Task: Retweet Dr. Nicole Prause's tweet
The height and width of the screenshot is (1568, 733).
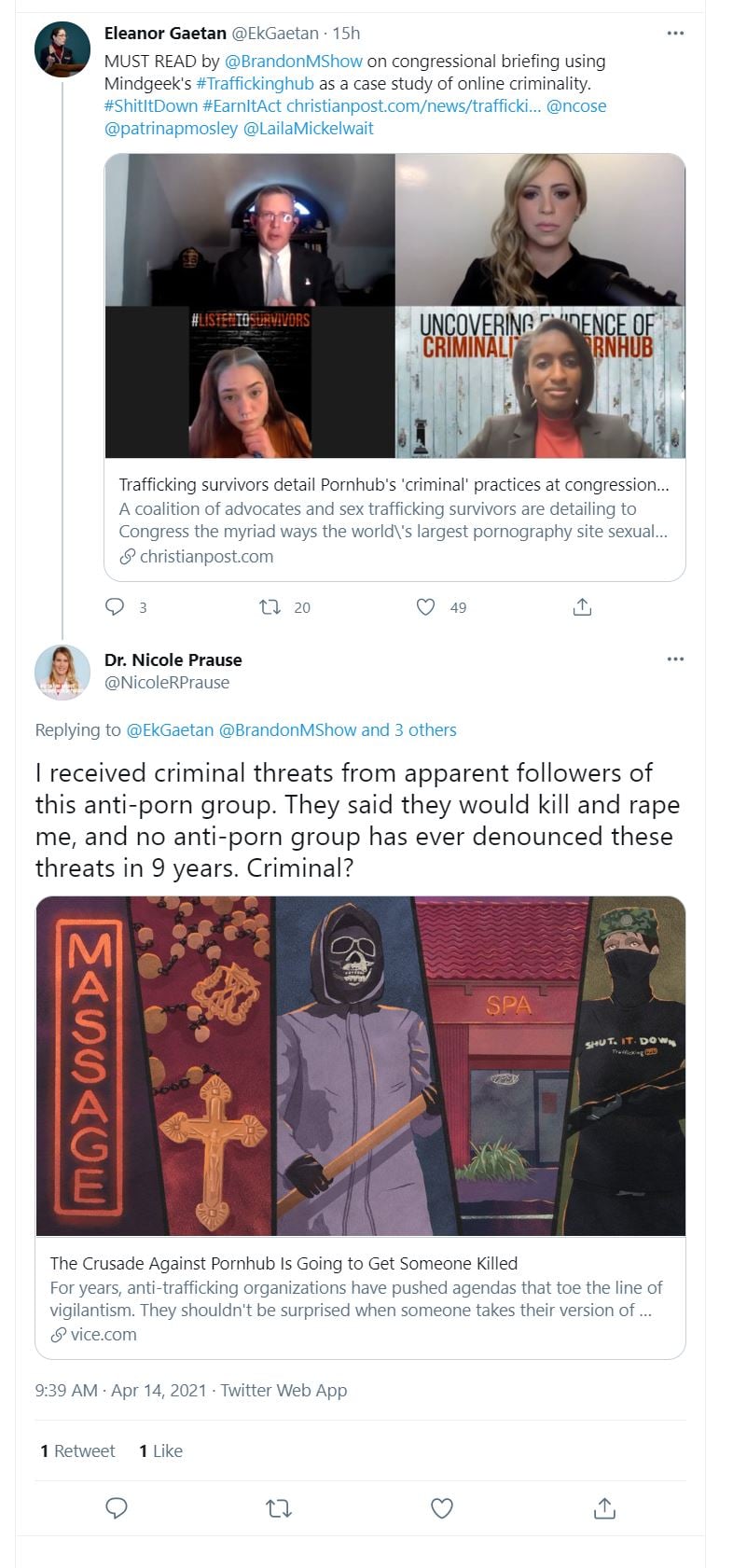Action: tap(279, 1507)
